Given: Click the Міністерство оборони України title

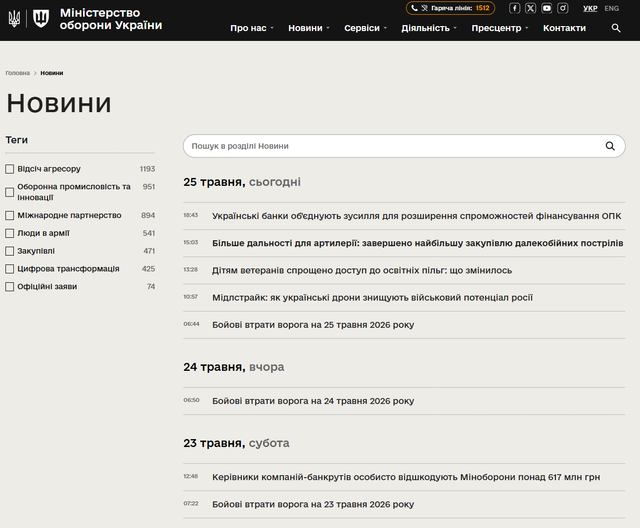Looking at the screenshot, I should click(x=111, y=19).
